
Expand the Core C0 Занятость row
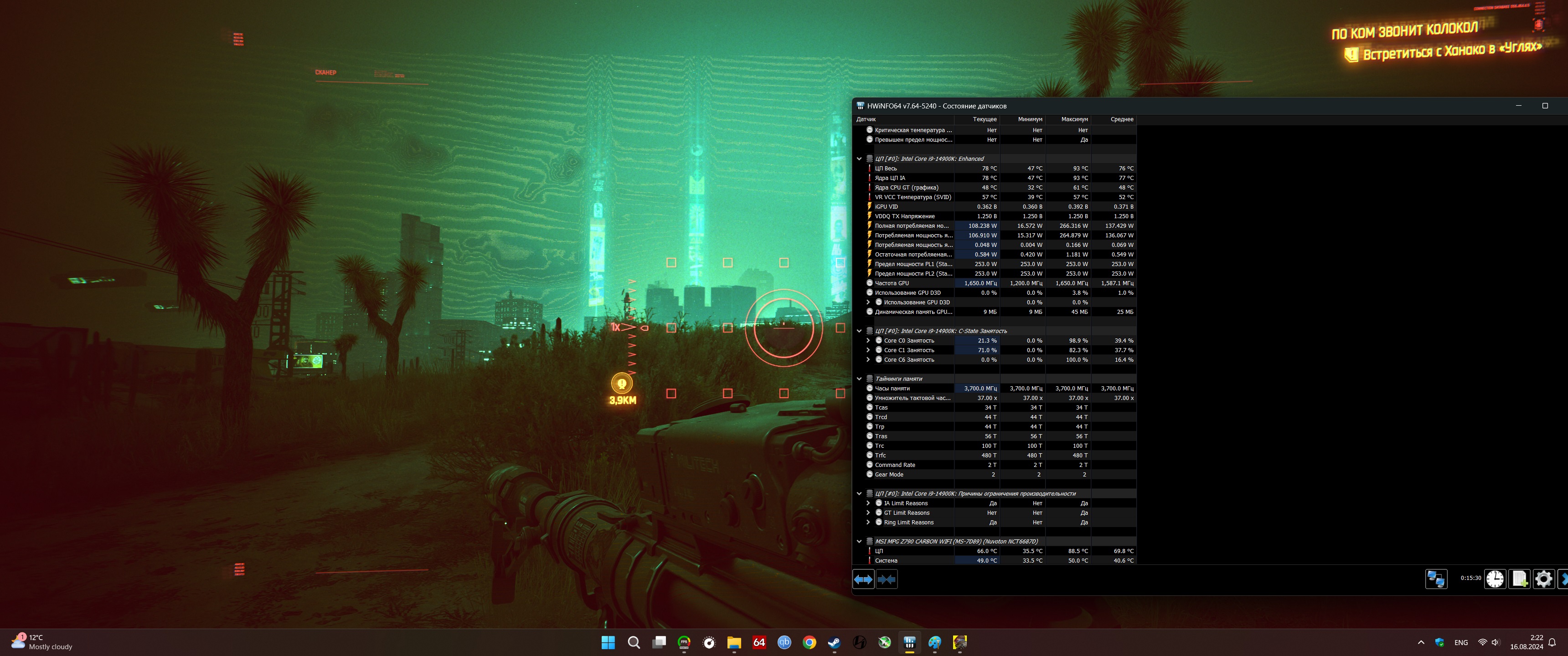point(868,341)
